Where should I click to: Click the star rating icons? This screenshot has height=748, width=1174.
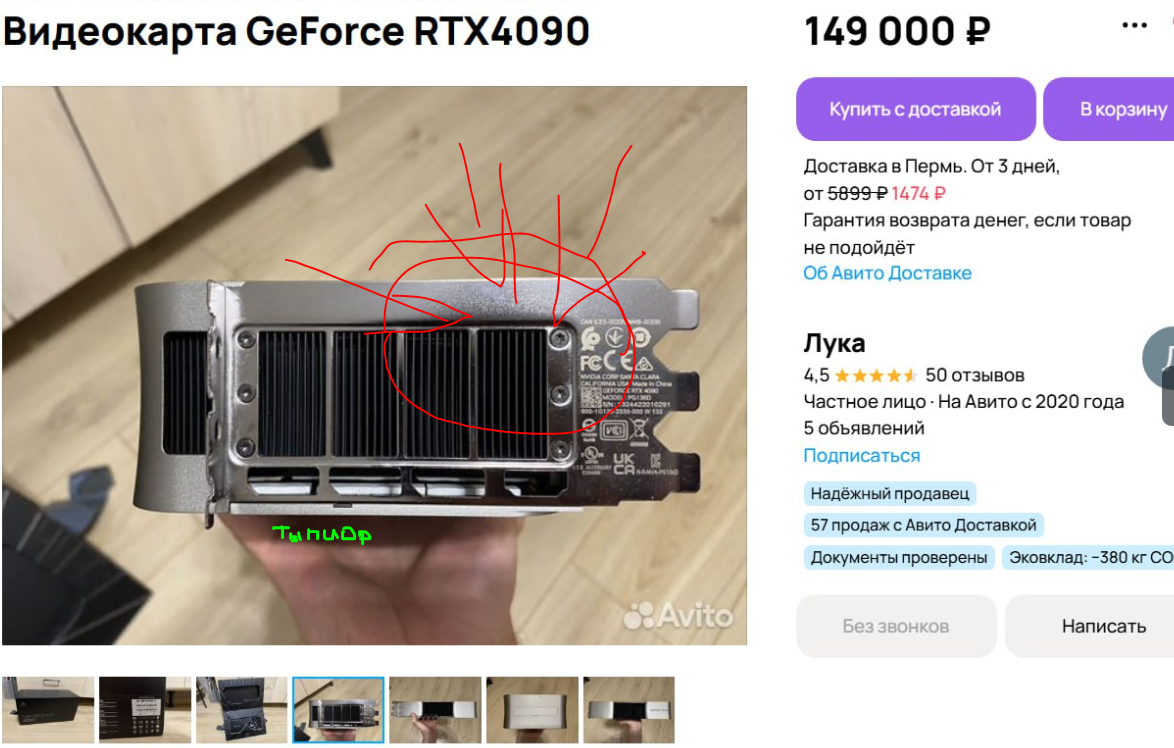tap(876, 375)
